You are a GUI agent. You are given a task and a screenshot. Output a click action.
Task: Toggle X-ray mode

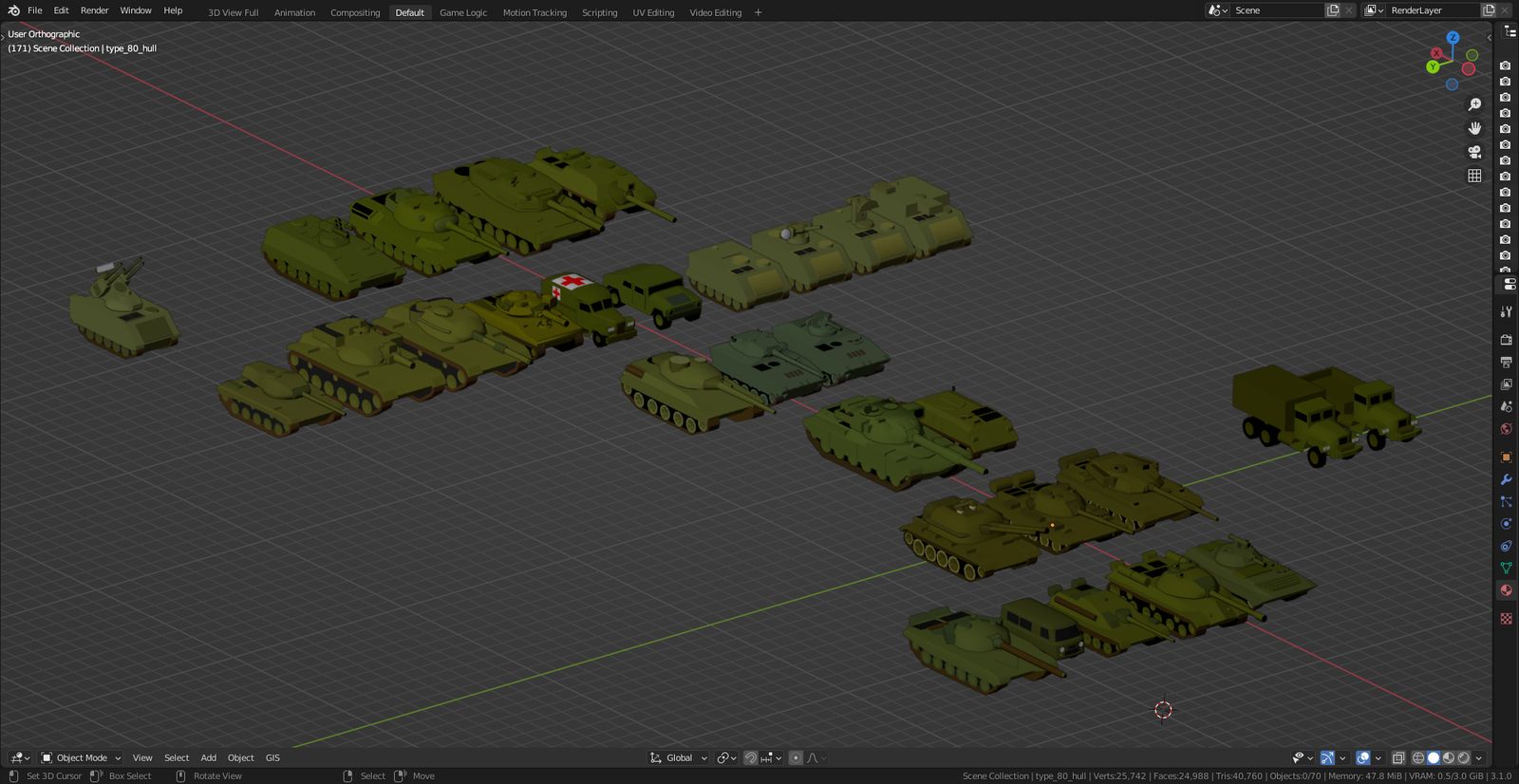(1398, 757)
